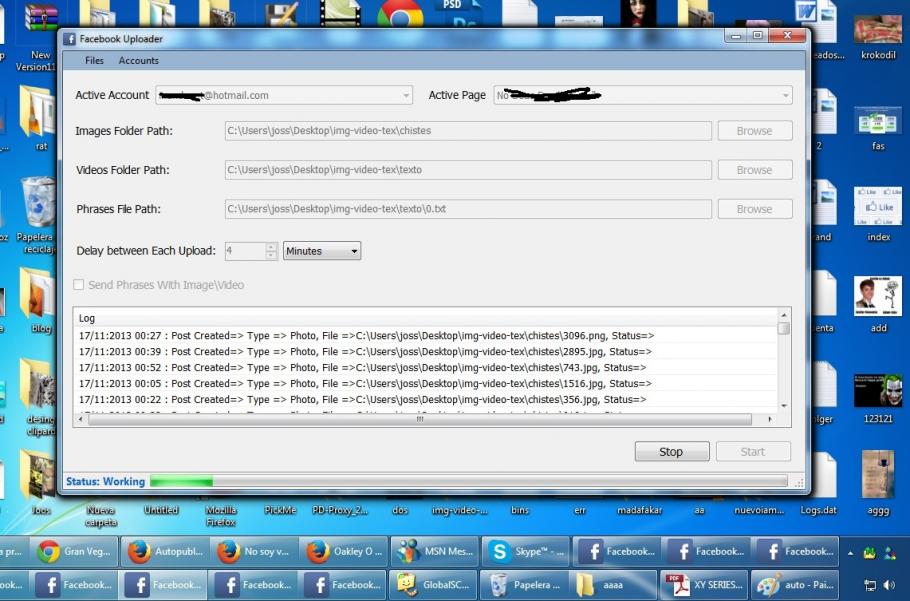Enable Send Phrases With Image\Video
Viewport: 910px width, 601px height.
click(78, 284)
